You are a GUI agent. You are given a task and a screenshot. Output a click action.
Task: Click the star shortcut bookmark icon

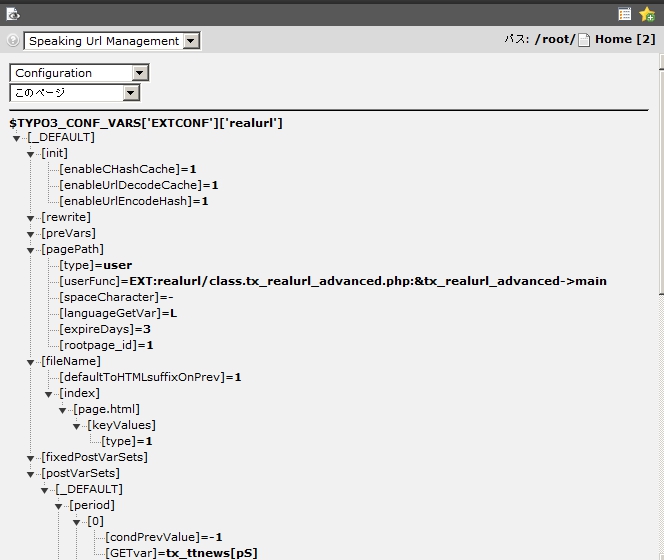click(x=647, y=14)
